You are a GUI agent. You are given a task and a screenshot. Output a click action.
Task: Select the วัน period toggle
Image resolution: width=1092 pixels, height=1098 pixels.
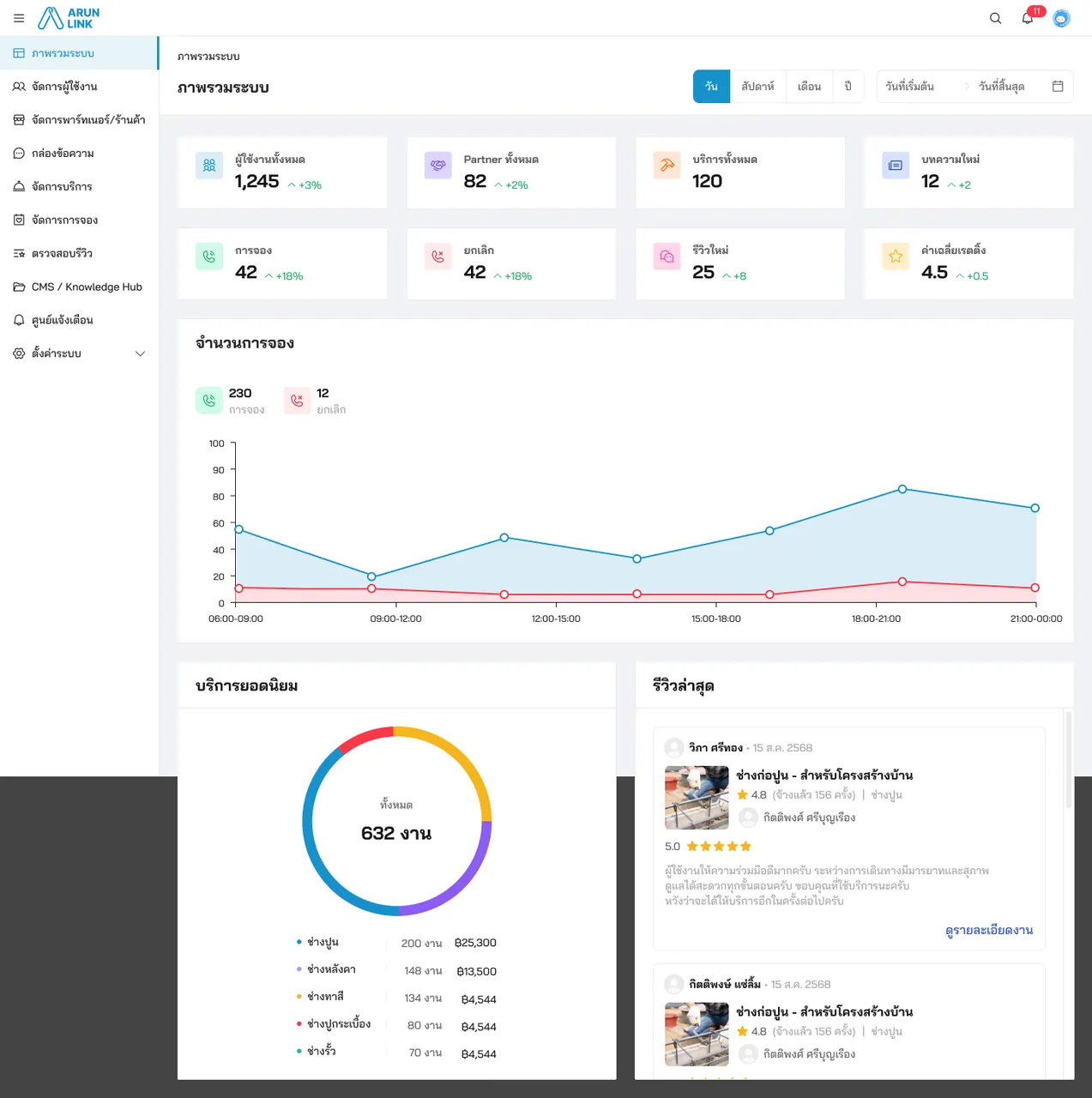(x=711, y=87)
